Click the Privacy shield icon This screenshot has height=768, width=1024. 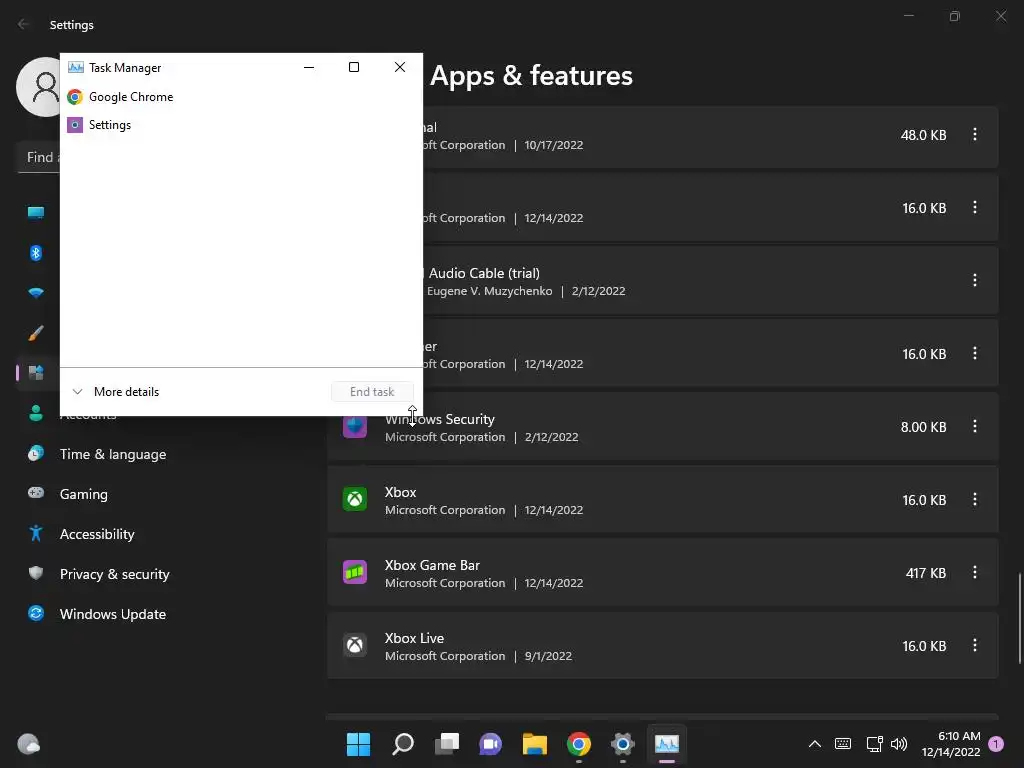point(36,573)
